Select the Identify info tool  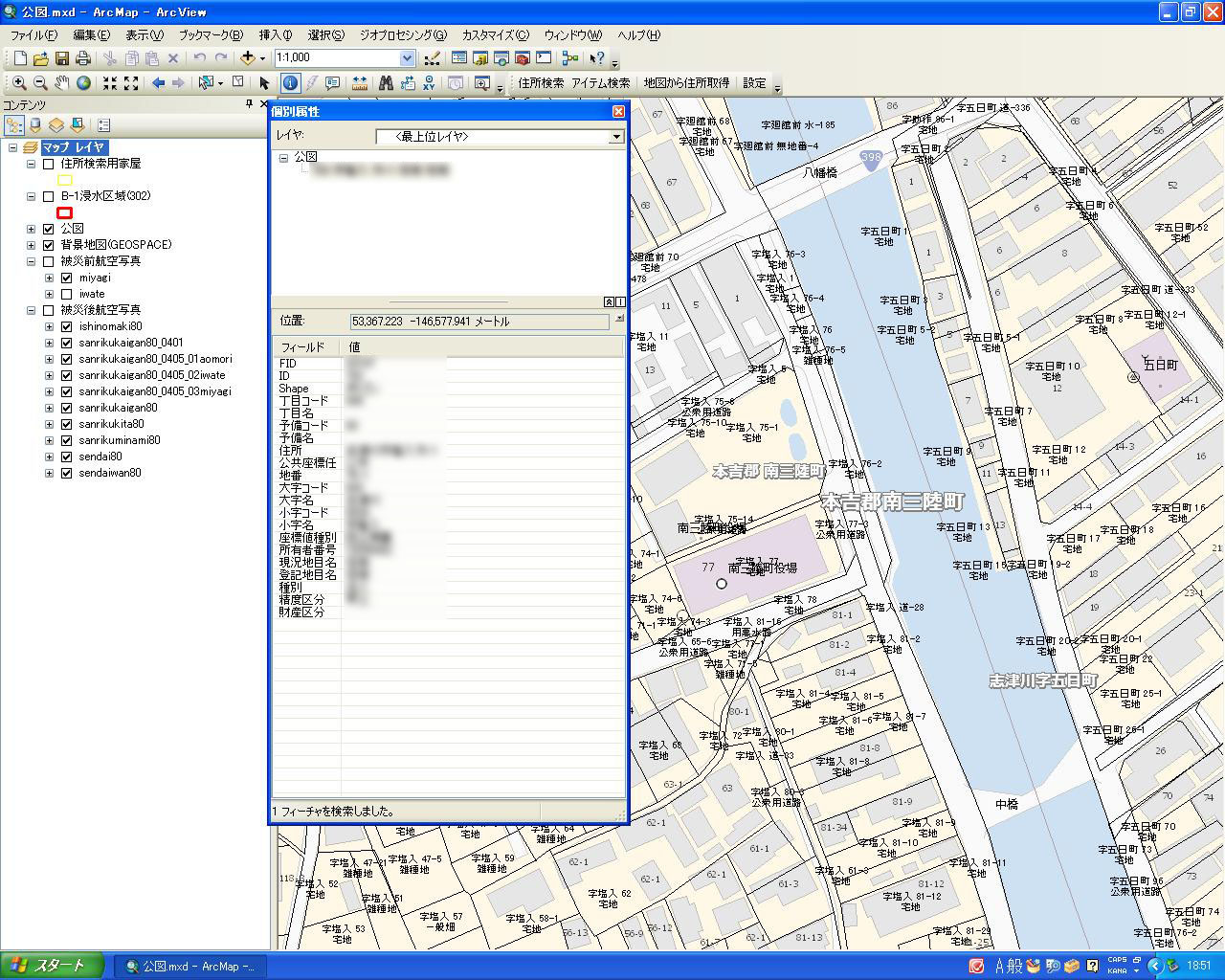(290, 83)
